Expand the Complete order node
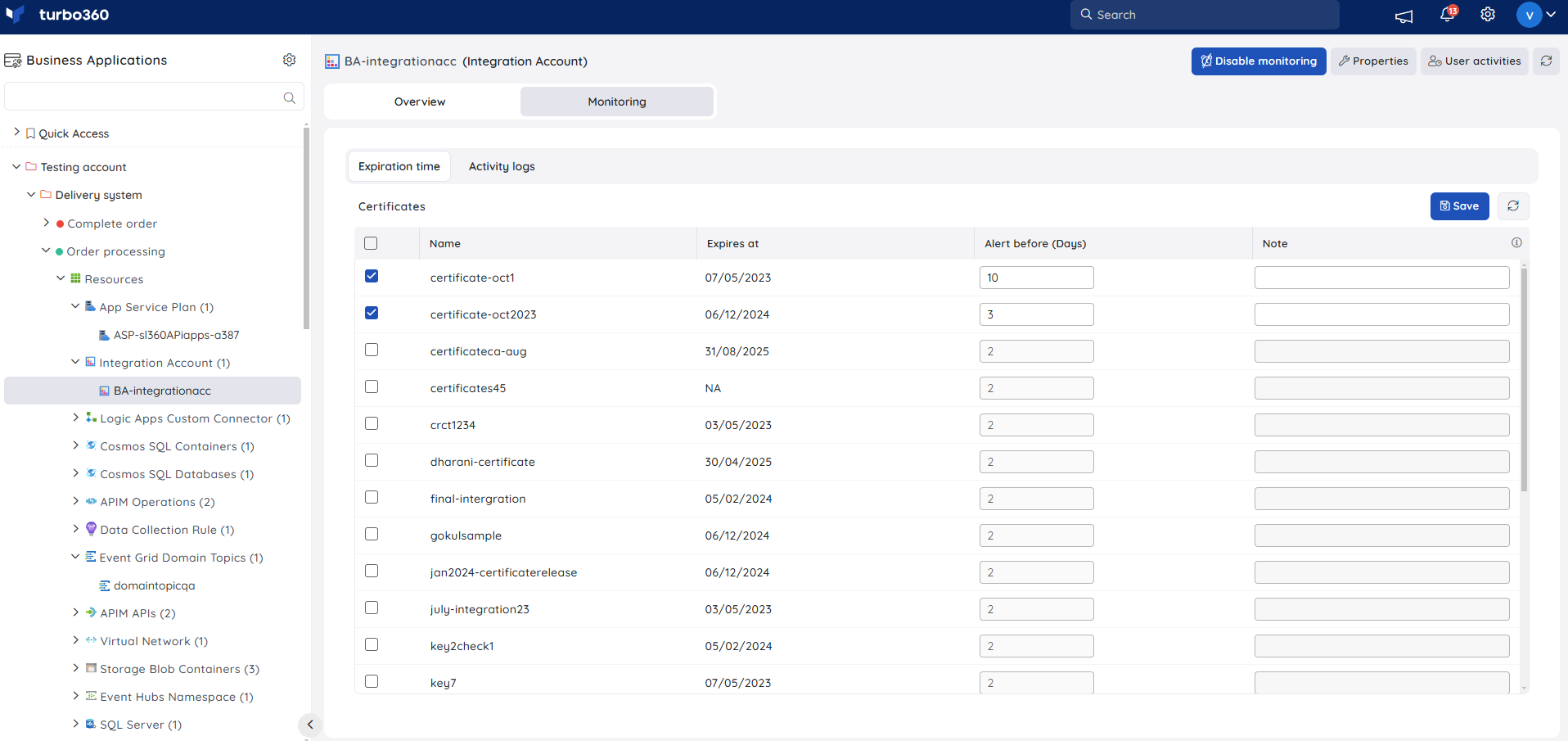The image size is (1568, 741). coord(47,222)
